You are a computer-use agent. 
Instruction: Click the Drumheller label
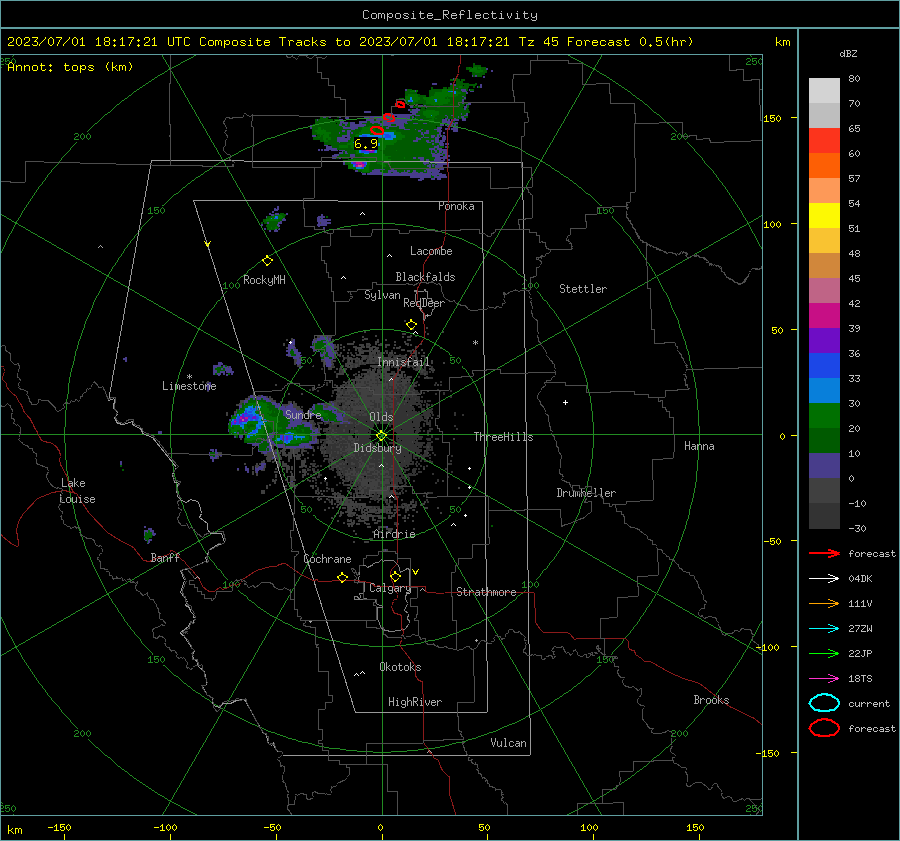[586, 493]
